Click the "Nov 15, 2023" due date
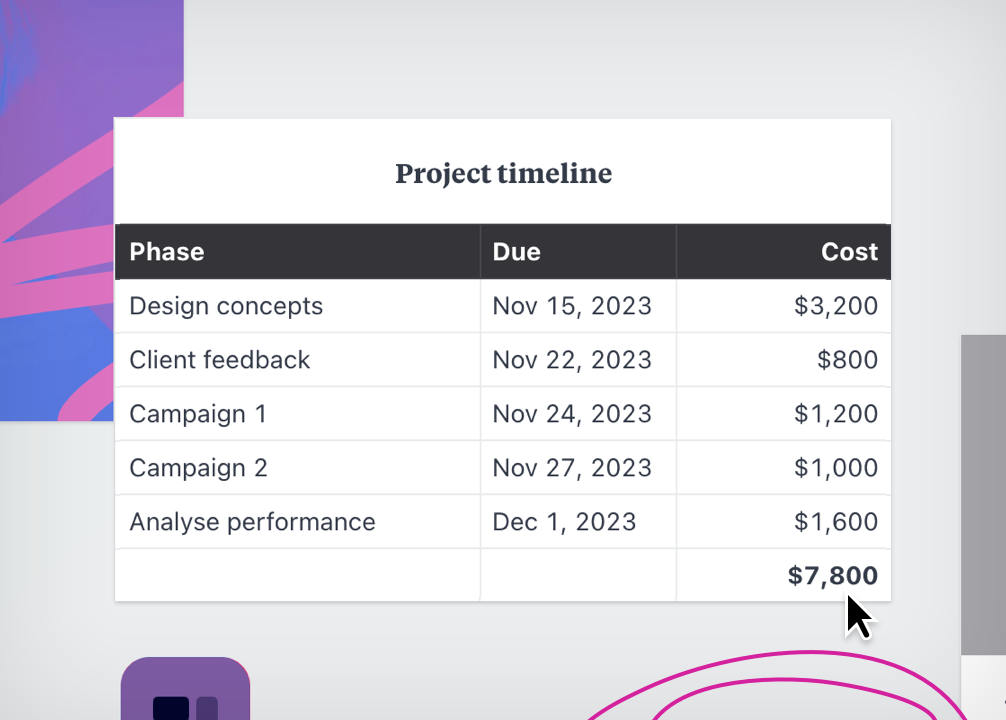1006x720 pixels. [x=572, y=306]
